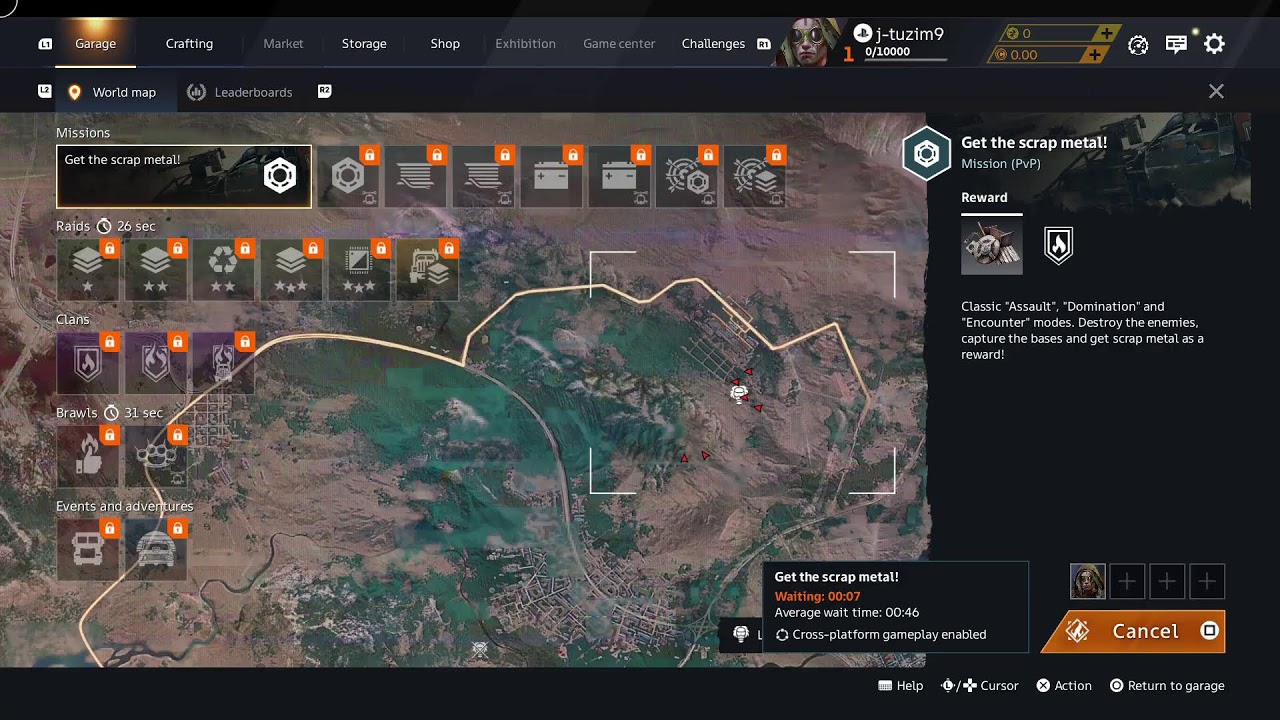Select three-star electronics raid icon
The image size is (1280, 720).
click(x=360, y=270)
